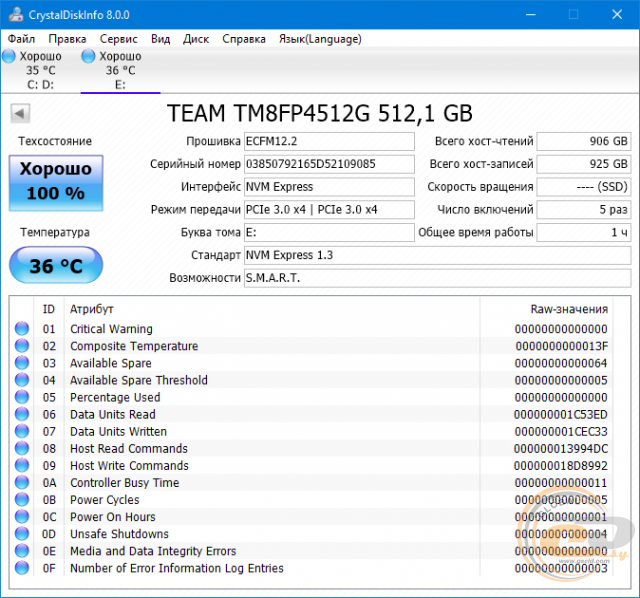Image resolution: width=640 pixels, height=598 pixels.
Task: Click status orb of Number of Error Information Log Entries
Action: coord(22,568)
